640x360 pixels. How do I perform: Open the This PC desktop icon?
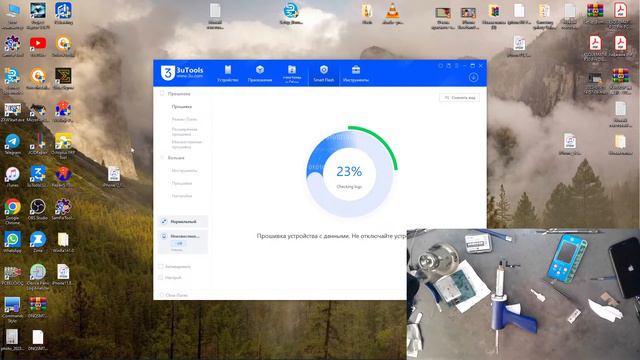(x=13, y=16)
